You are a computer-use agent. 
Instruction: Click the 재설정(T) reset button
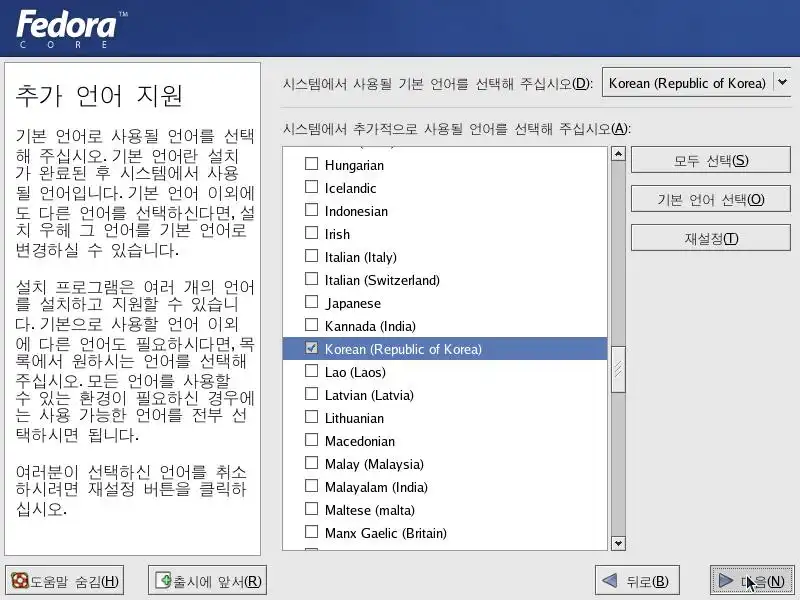pyautogui.click(x=711, y=238)
